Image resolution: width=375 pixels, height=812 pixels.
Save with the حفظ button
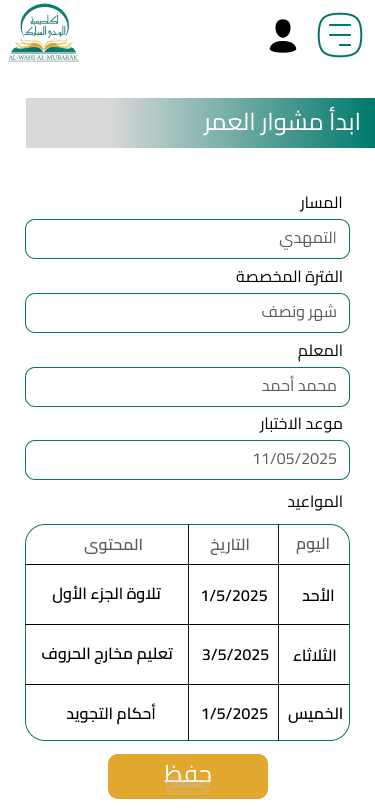[x=188, y=776]
